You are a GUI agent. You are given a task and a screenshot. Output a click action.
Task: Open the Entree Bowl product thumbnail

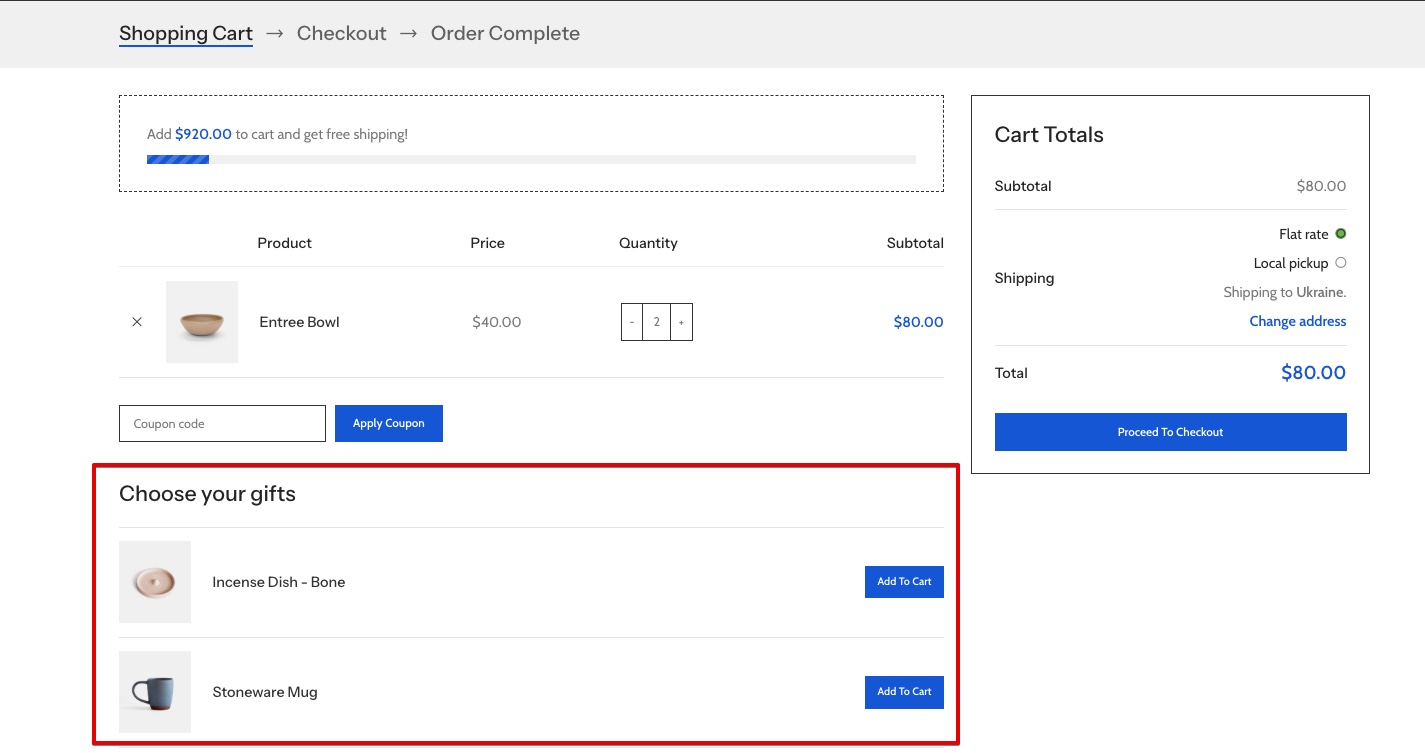[x=202, y=322]
